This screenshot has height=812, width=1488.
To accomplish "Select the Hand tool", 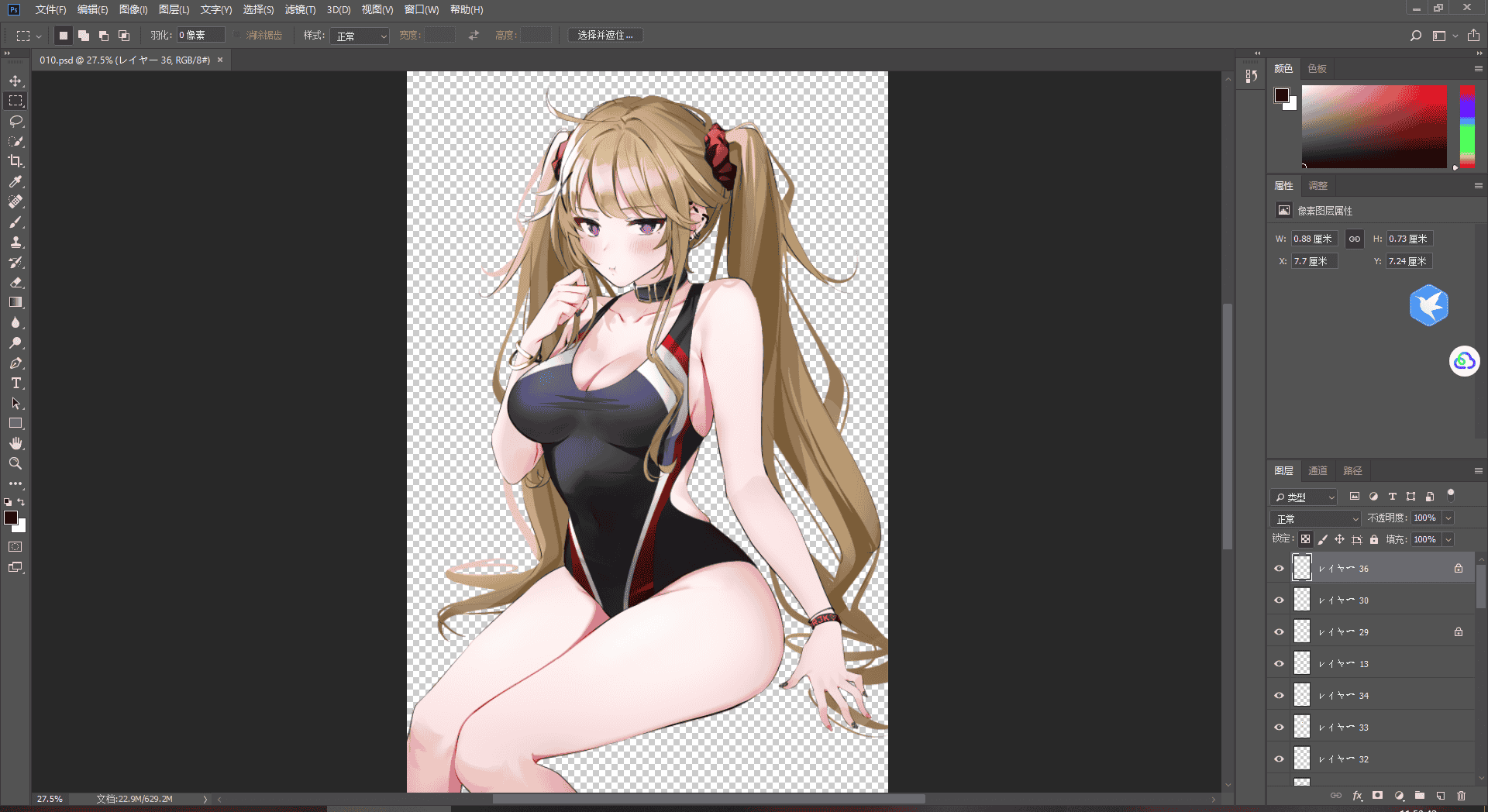I will click(x=15, y=443).
